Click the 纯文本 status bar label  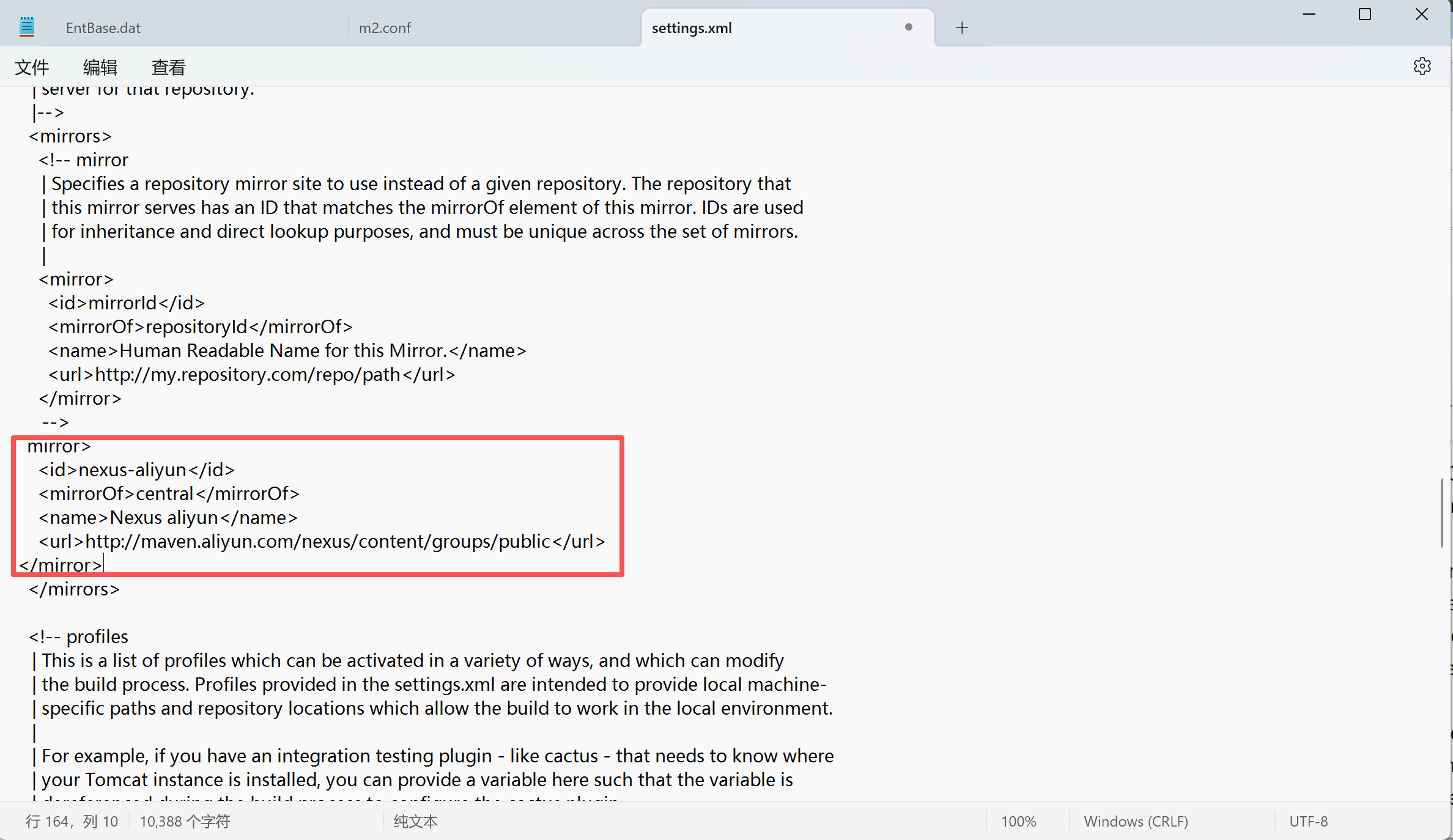pyautogui.click(x=416, y=821)
